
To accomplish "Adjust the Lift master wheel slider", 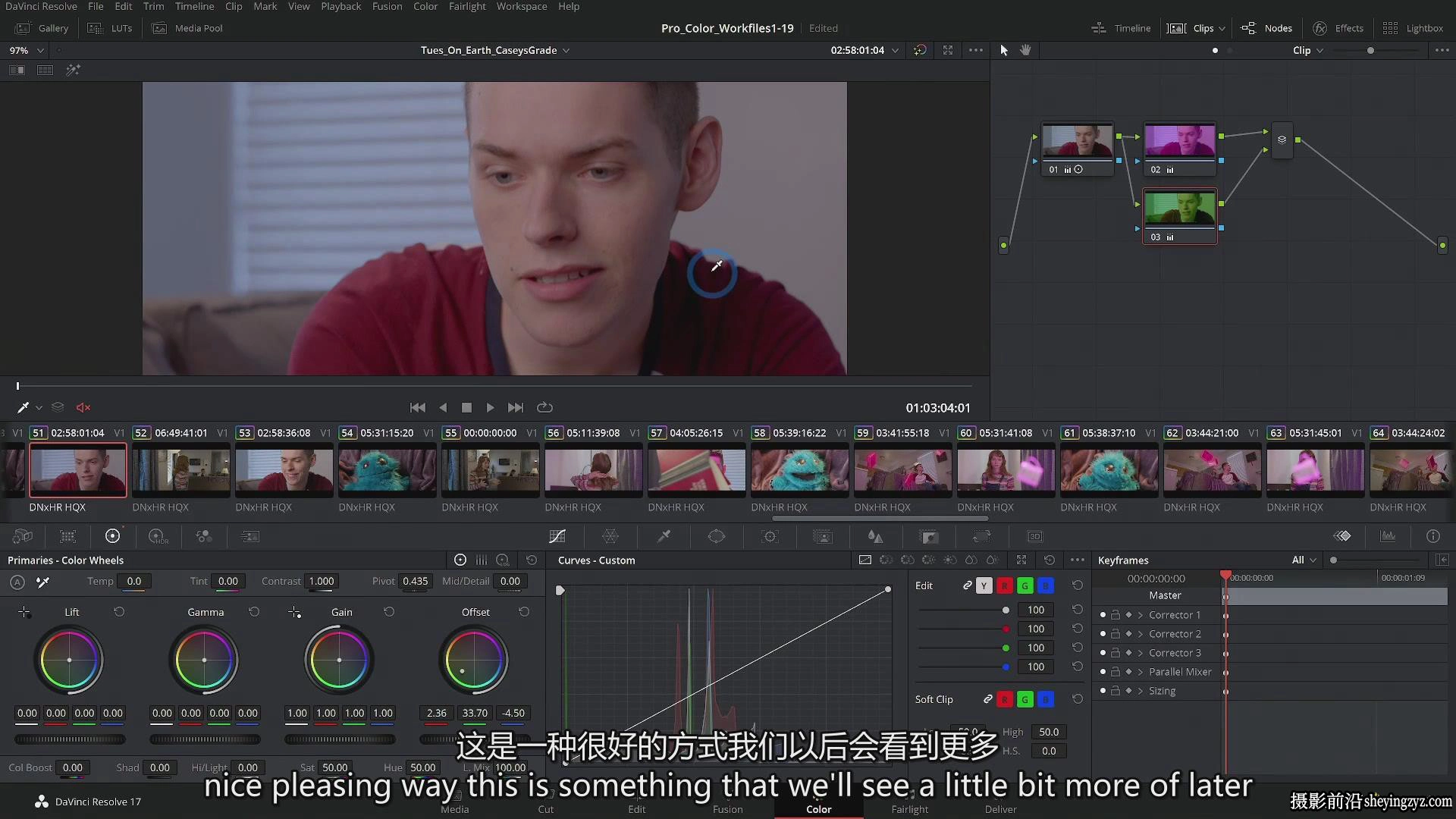I will [70, 739].
